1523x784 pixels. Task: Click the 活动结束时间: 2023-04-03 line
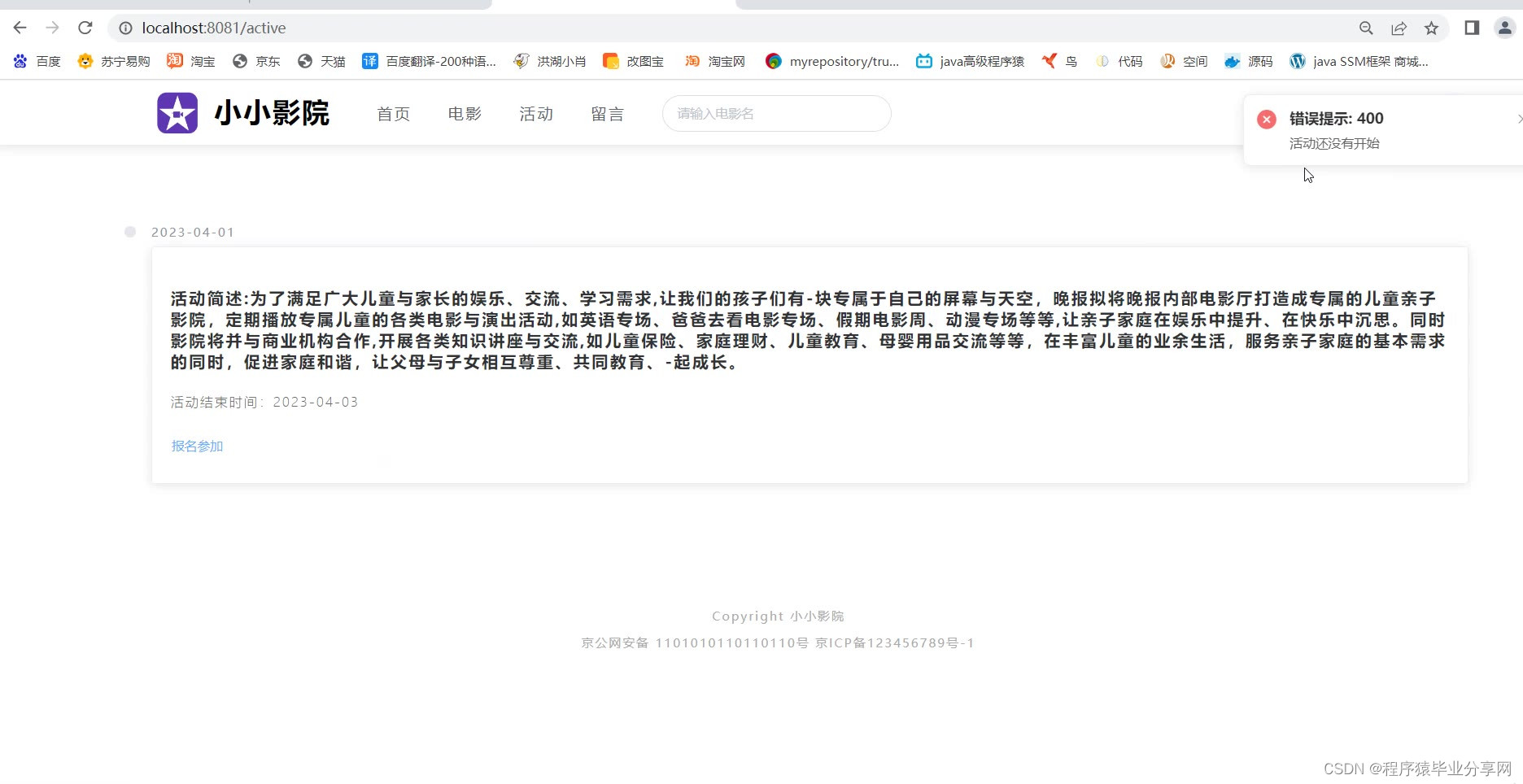pos(264,403)
